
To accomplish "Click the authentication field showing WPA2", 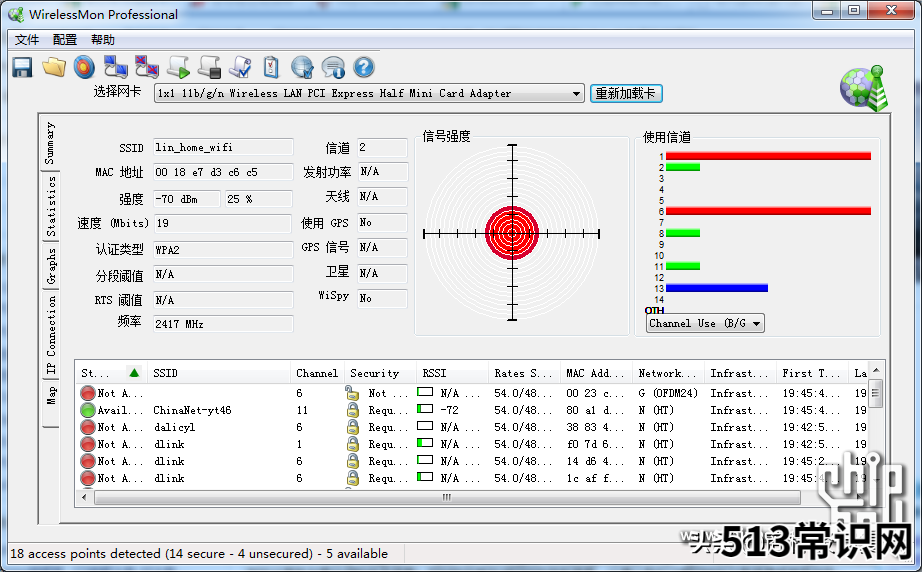I will pos(223,250).
